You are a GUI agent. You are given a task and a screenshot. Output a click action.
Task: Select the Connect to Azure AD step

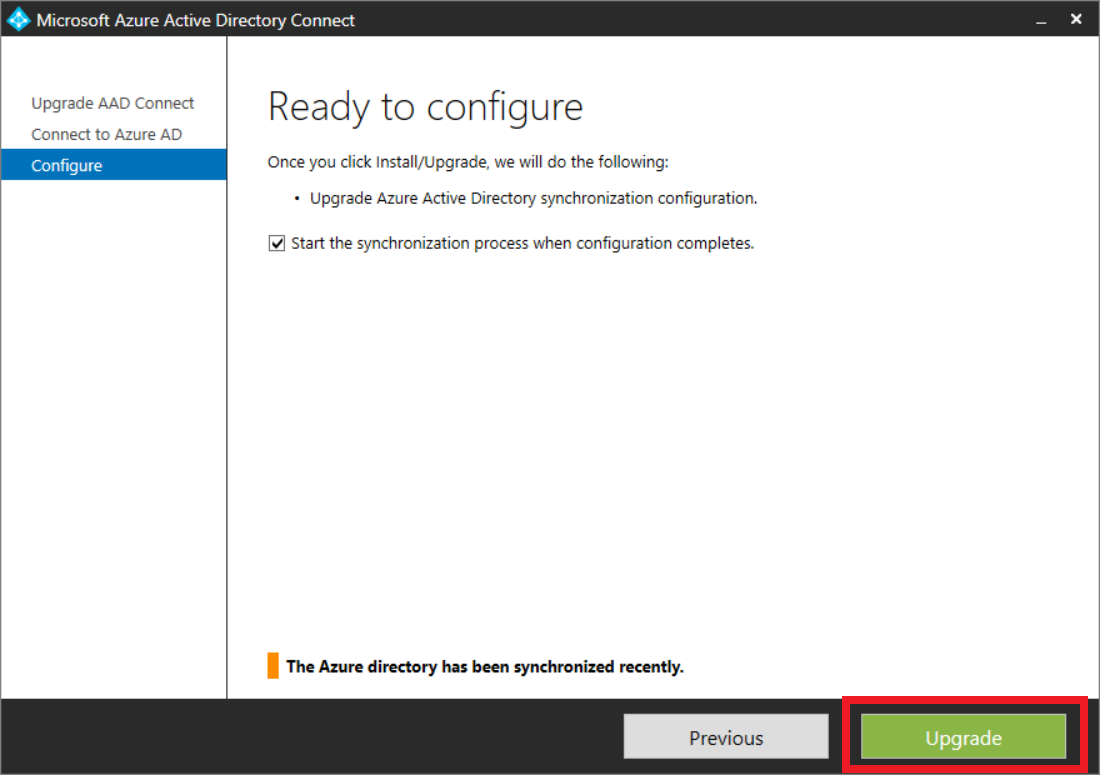(106, 134)
